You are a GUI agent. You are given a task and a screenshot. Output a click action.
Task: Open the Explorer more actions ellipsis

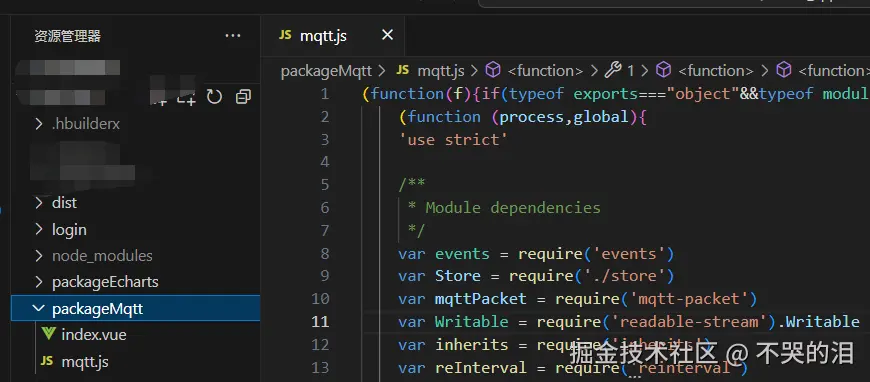[x=233, y=36]
